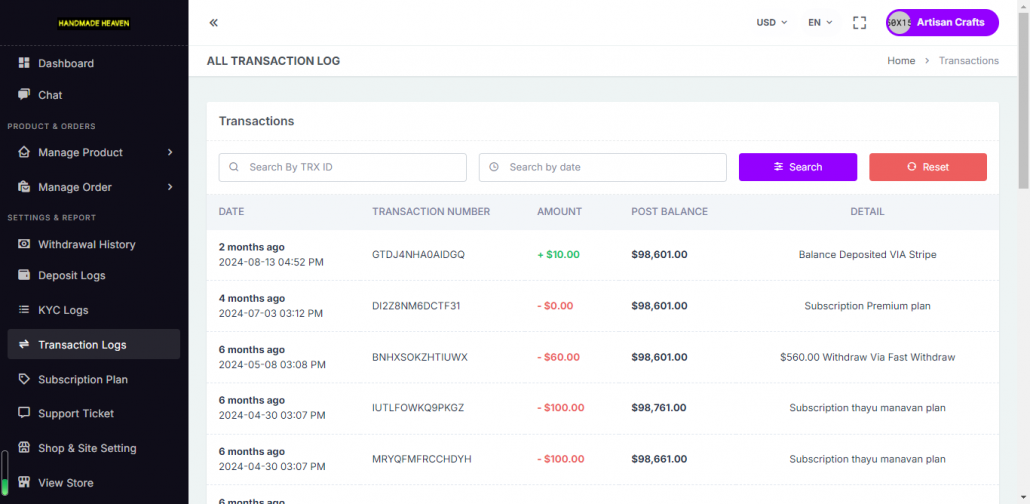Open Support Ticket menu item

94,413
